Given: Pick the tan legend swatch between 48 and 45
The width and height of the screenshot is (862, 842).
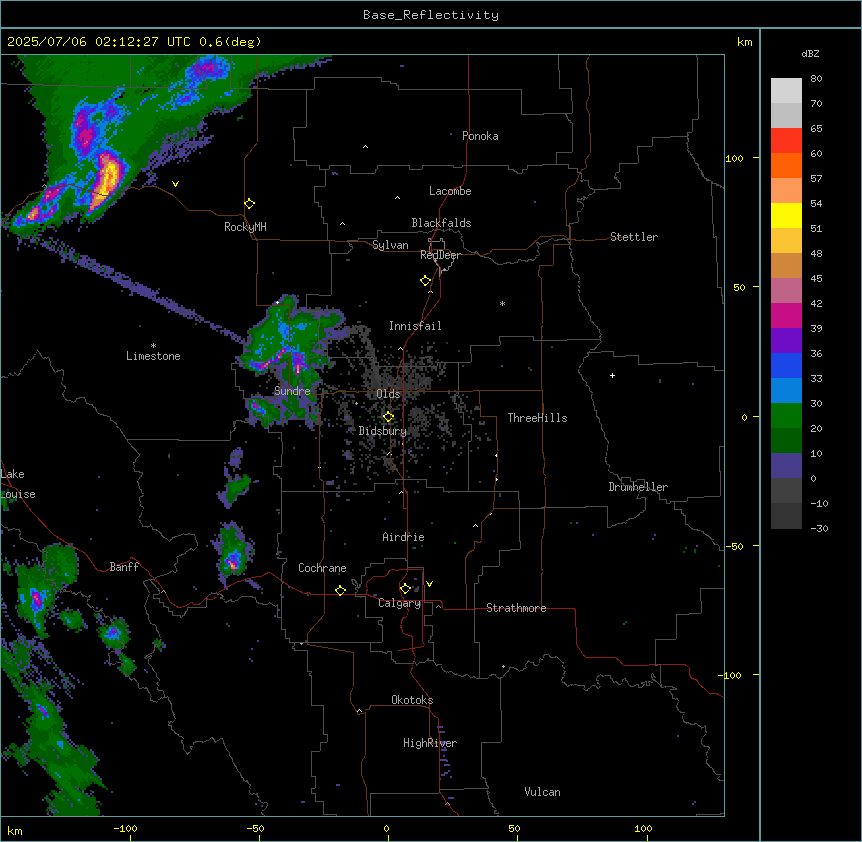Looking at the screenshot, I should 786,265.
